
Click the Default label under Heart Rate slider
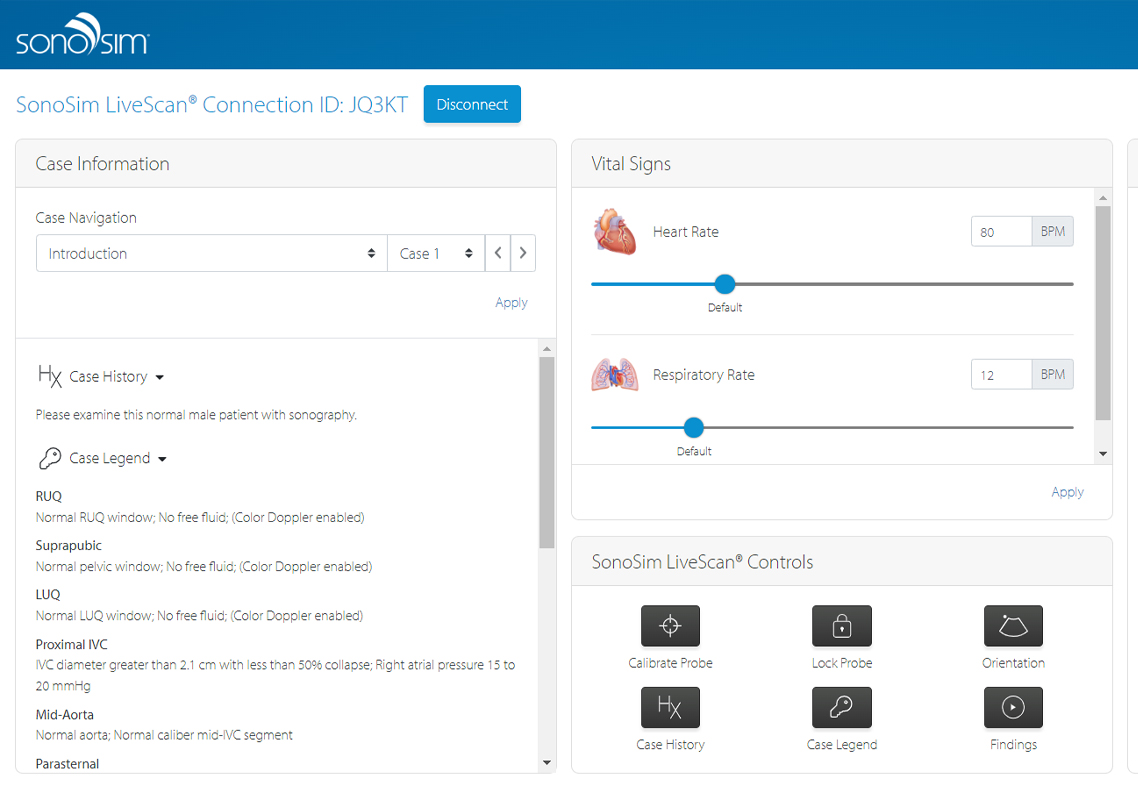click(x=724, y=308)
